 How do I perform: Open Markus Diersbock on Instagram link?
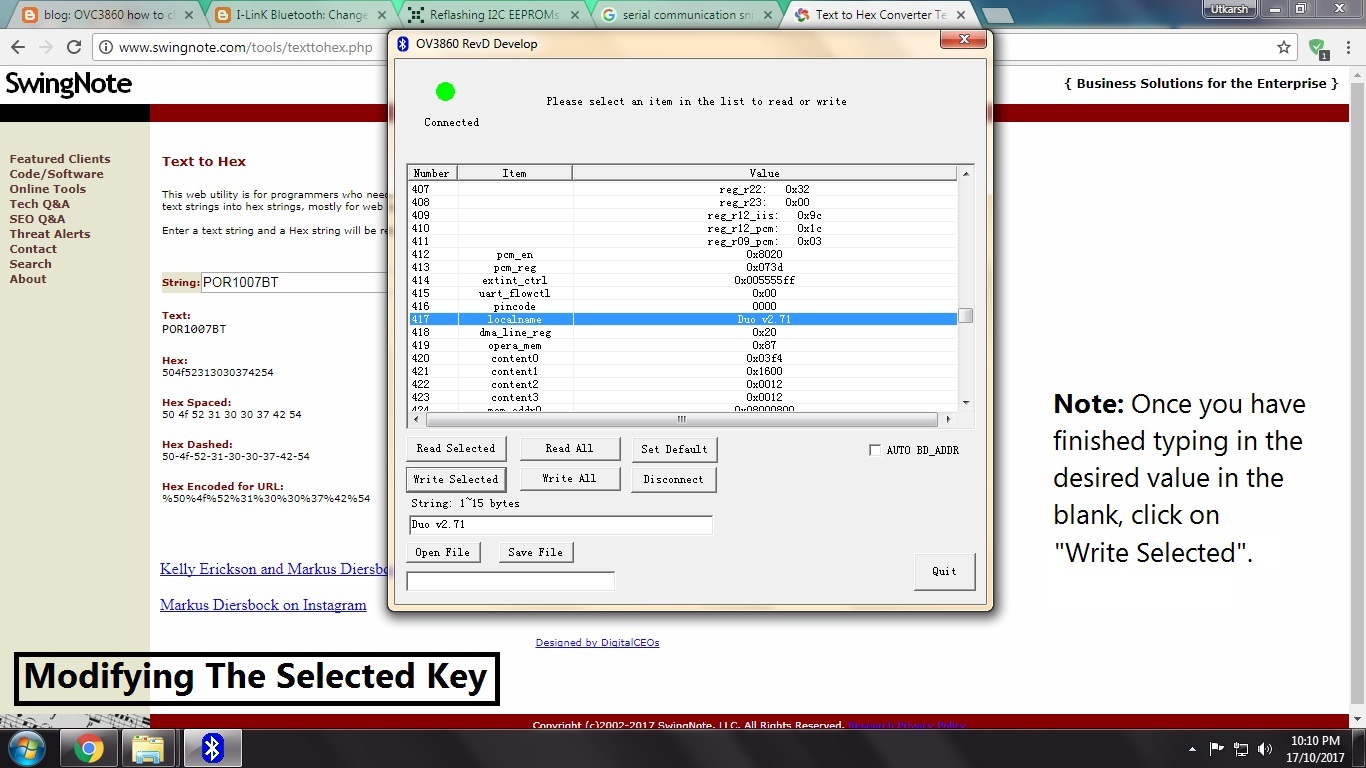263,605
